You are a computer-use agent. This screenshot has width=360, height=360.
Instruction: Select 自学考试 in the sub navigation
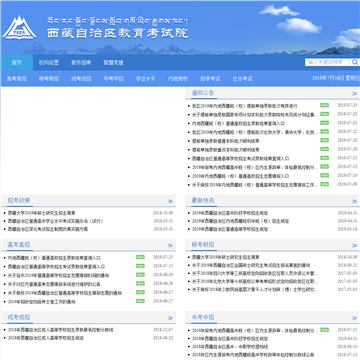(210, 79)
